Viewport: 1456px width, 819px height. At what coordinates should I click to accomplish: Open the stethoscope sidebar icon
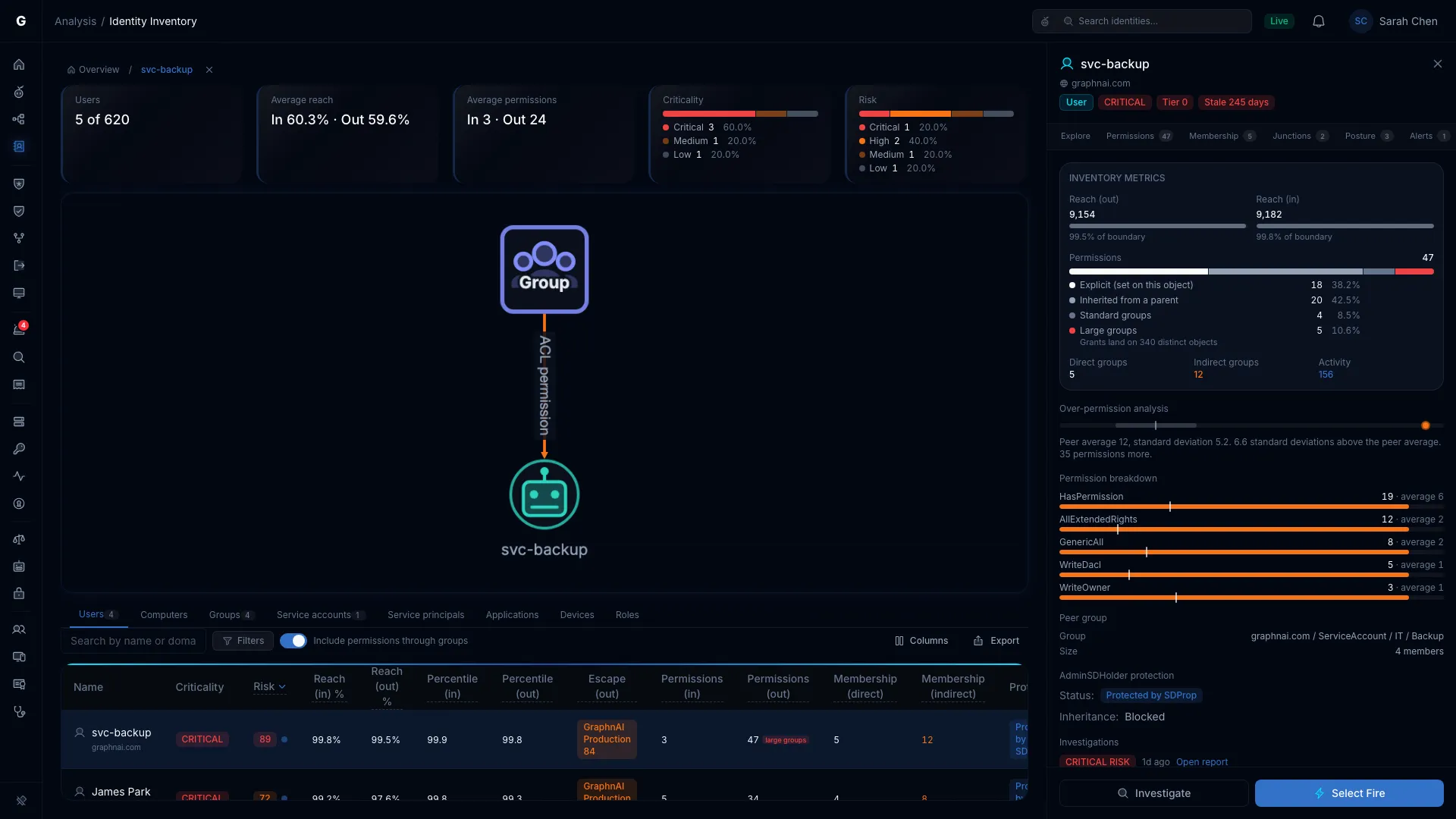tap(19, 711)
